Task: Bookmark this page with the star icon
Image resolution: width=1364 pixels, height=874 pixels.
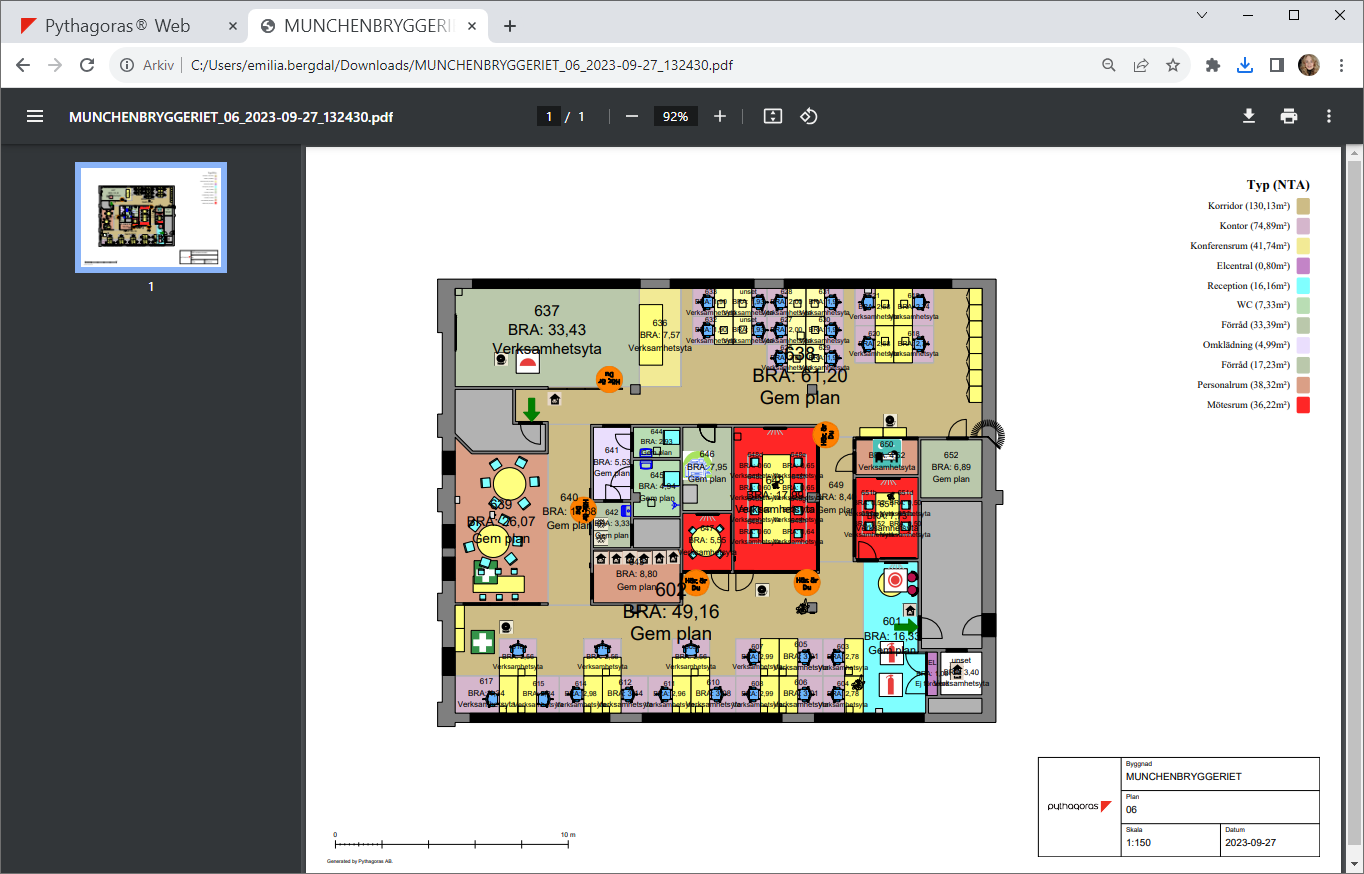Action: (1173, 65)
